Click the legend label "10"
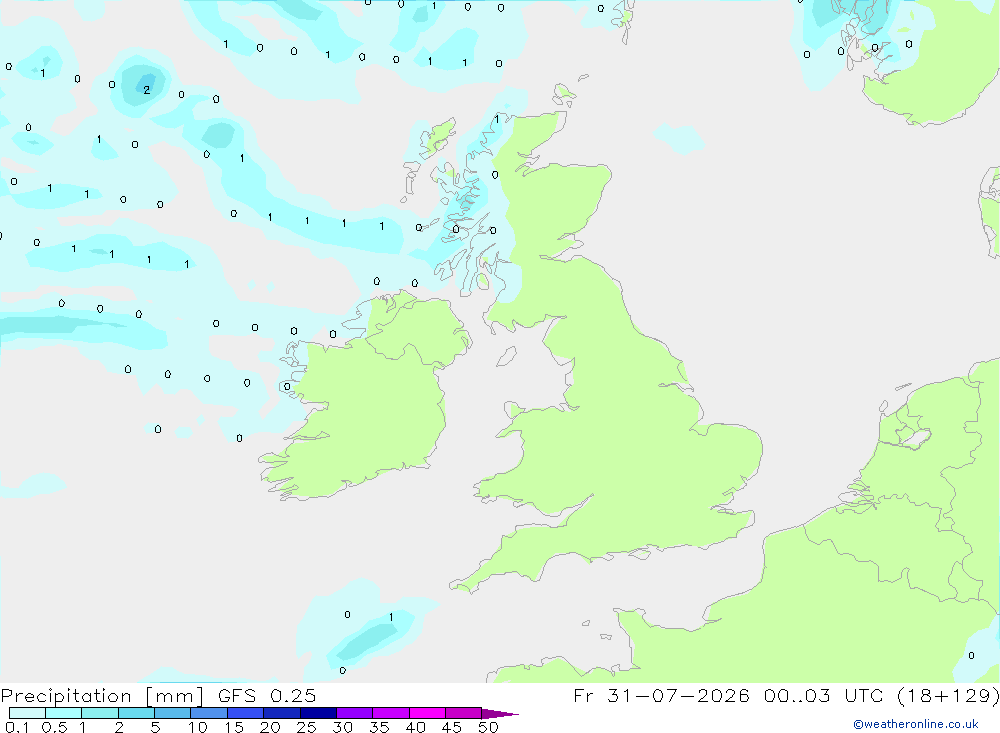 198,727
